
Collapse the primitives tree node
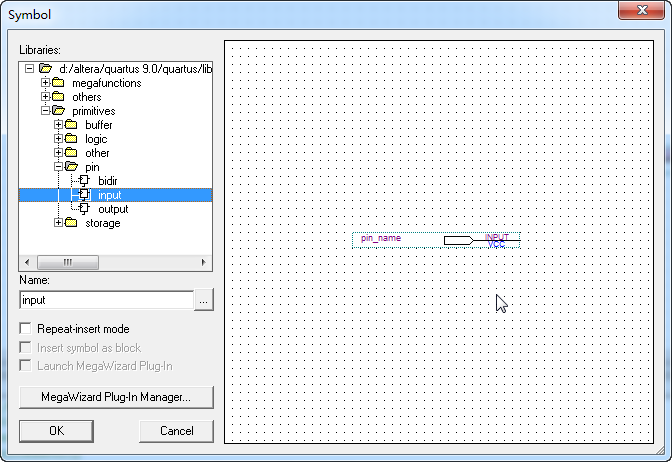45,111
